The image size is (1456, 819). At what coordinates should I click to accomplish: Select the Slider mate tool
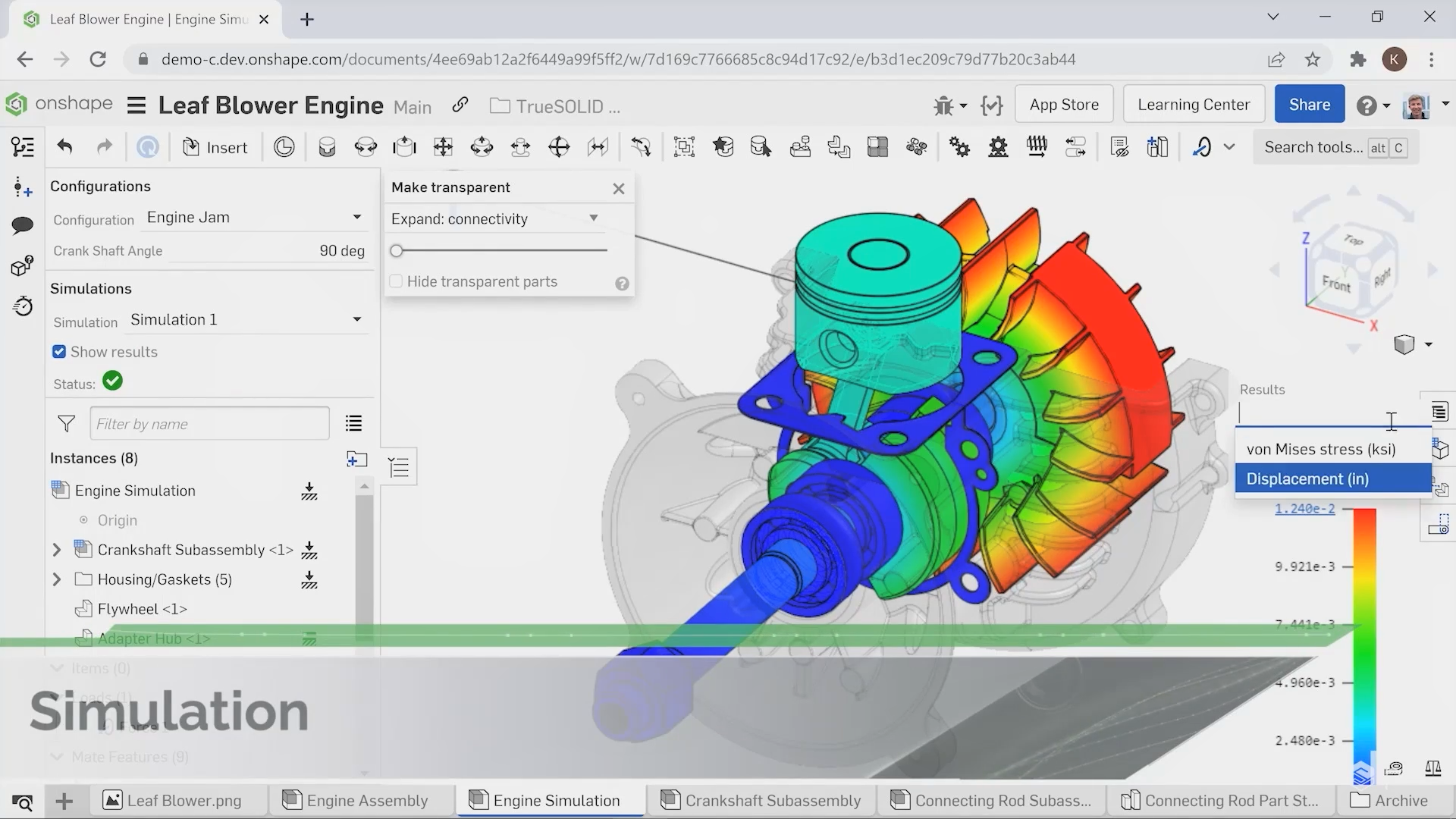pyautogui.click(x=404, y=147)
